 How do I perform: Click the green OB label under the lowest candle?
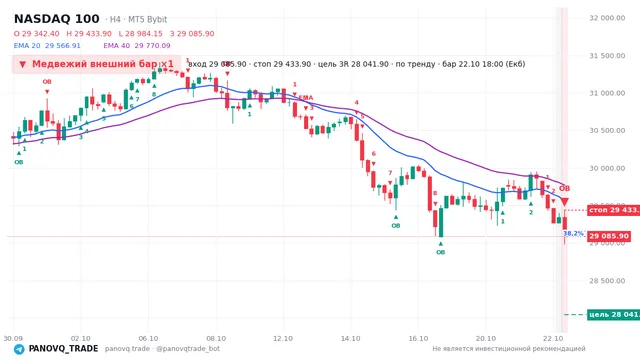[440, 252]
